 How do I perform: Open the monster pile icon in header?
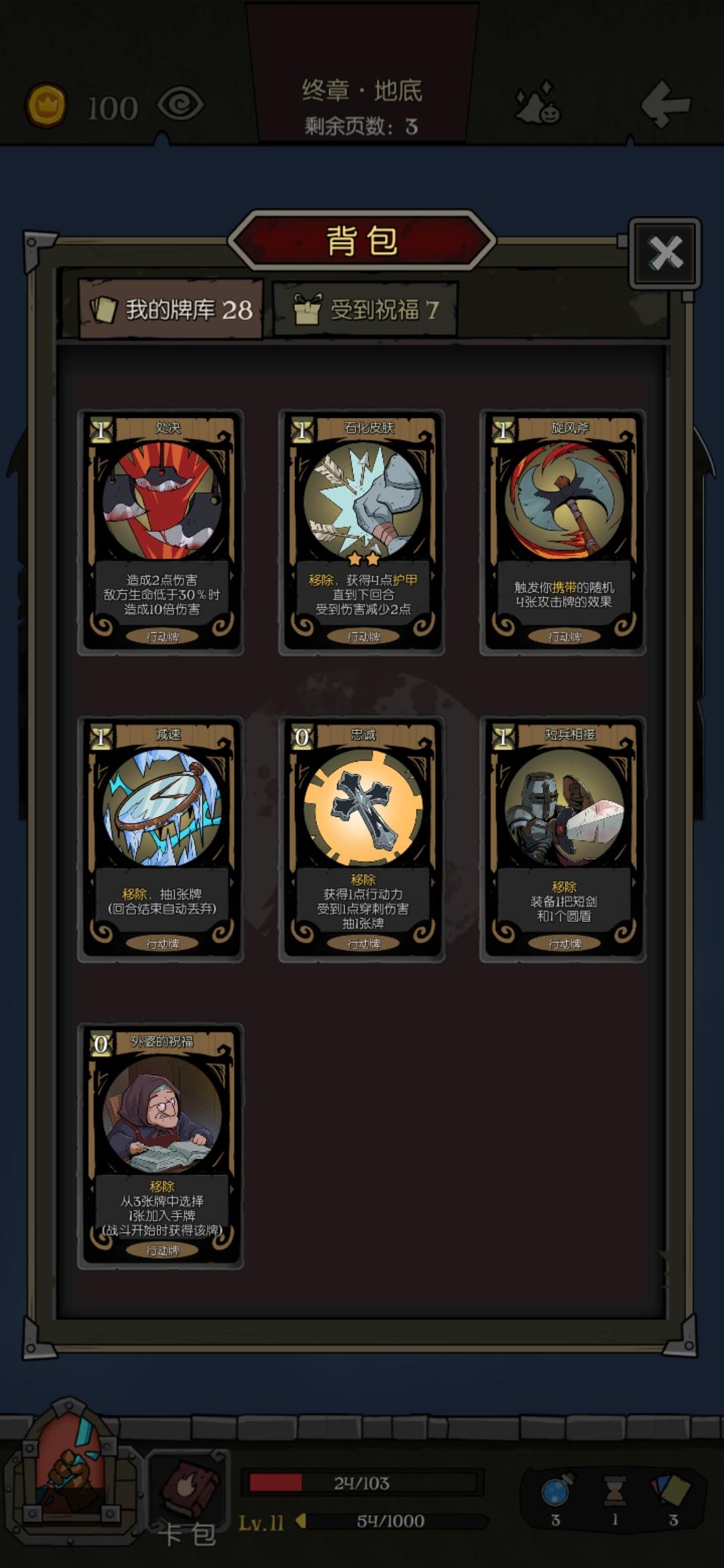pyautogui.click(x=538, y=103)
